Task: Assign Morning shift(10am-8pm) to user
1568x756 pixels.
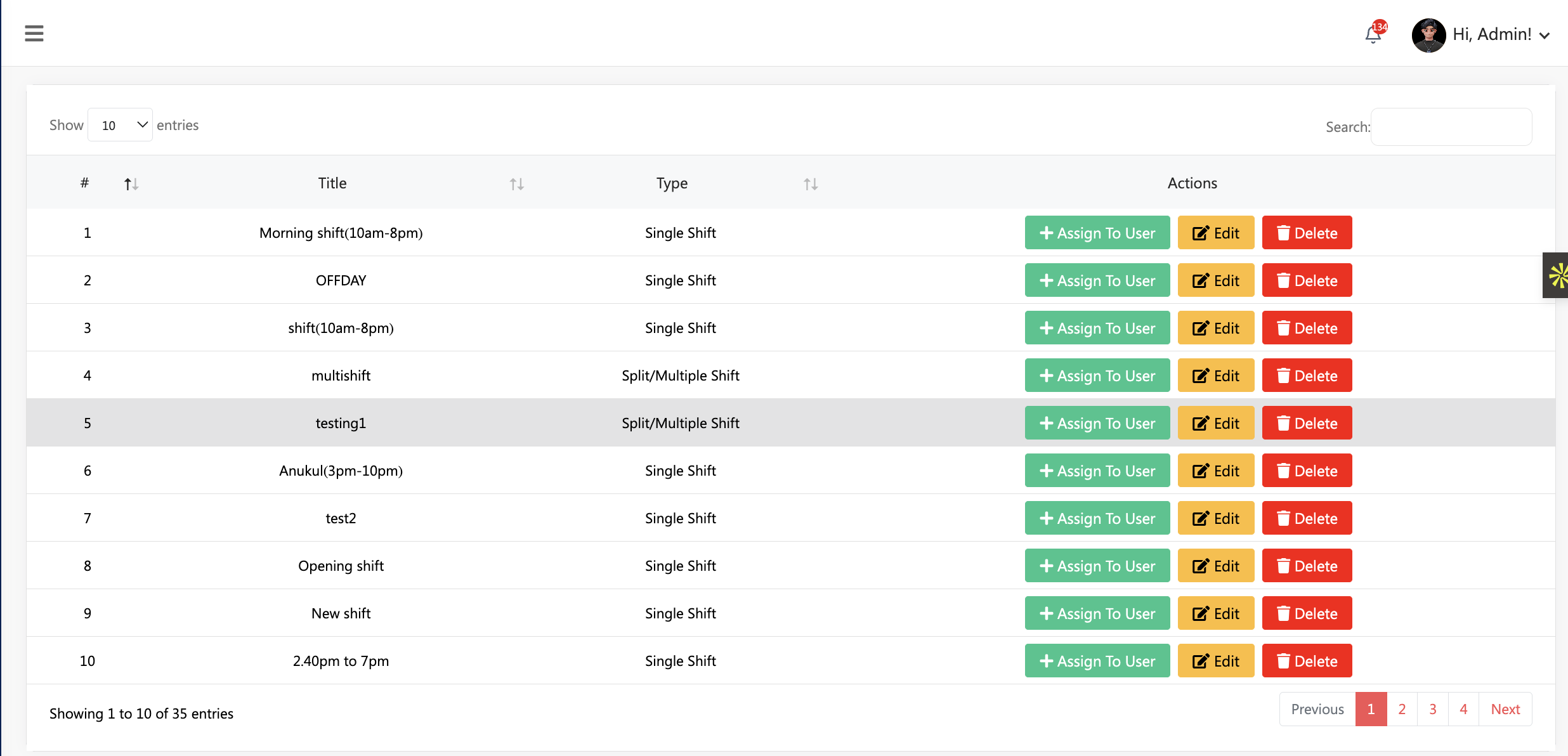Action: click(x=1097, y=233)
